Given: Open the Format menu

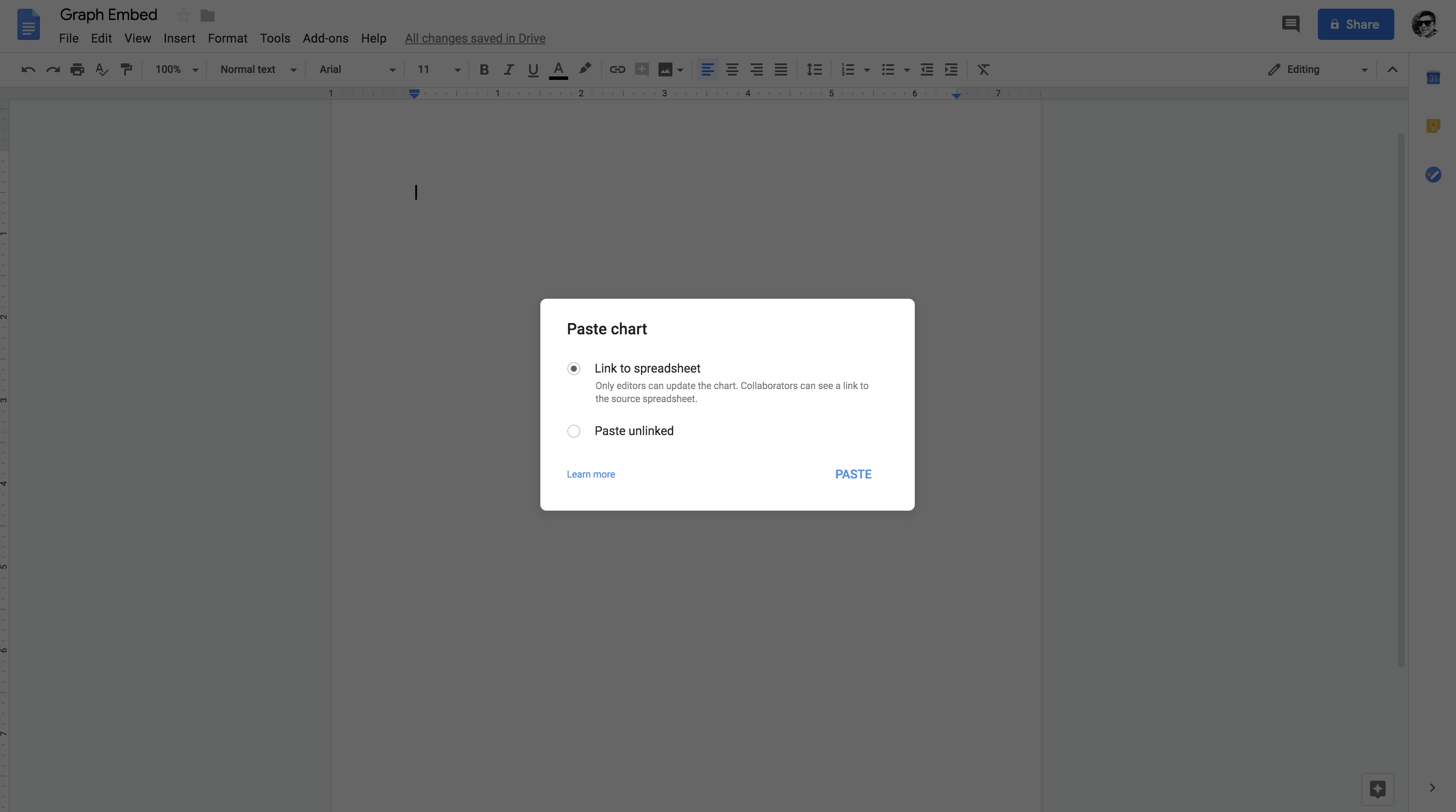Looking at the screenshot, I should tap(228, 38).
